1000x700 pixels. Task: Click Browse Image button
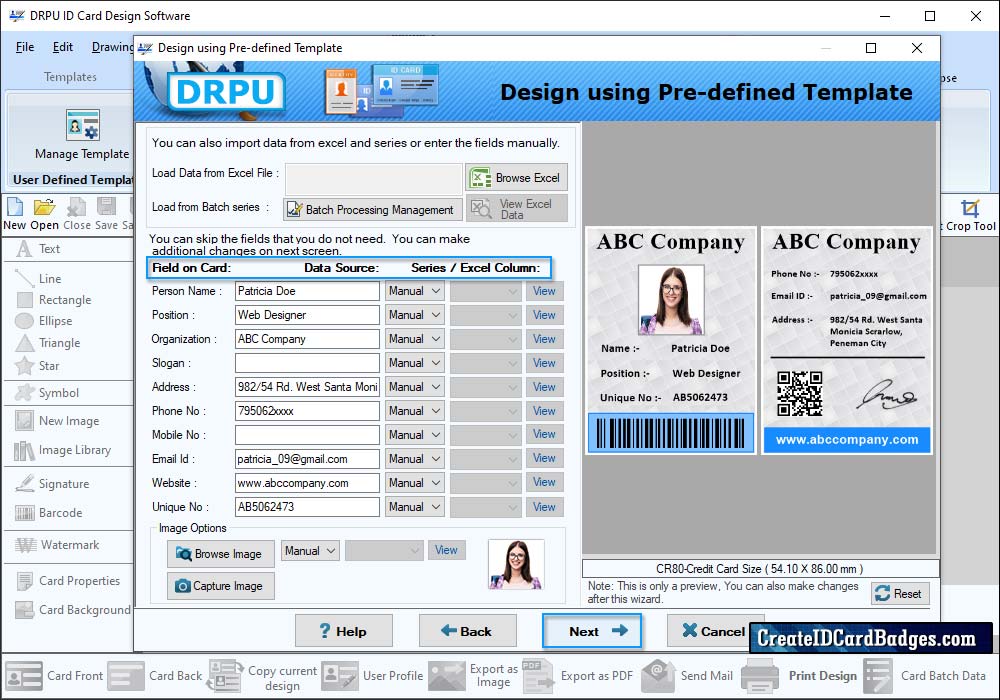221,554
